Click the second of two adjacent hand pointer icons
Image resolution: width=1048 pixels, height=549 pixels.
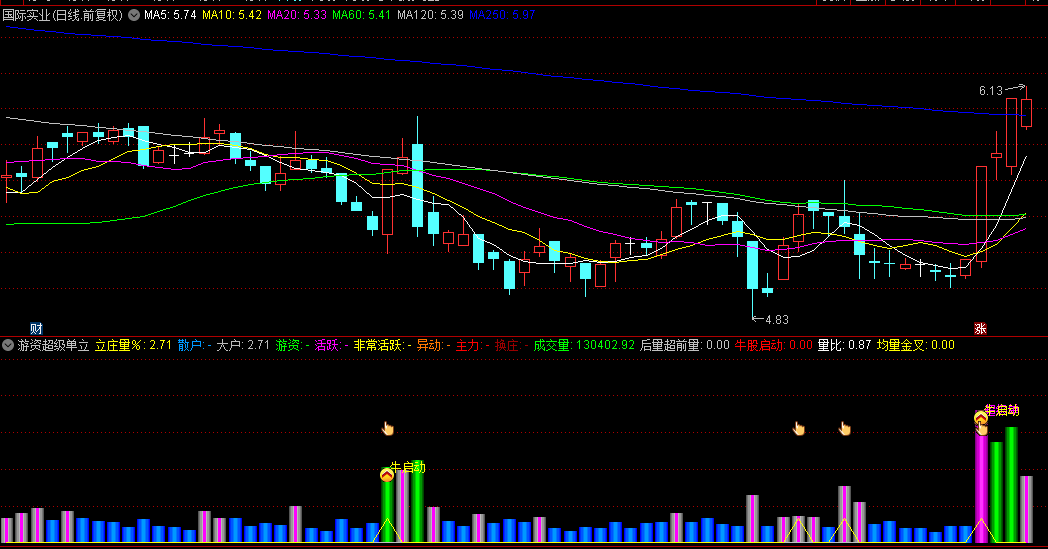click(845, 429)
